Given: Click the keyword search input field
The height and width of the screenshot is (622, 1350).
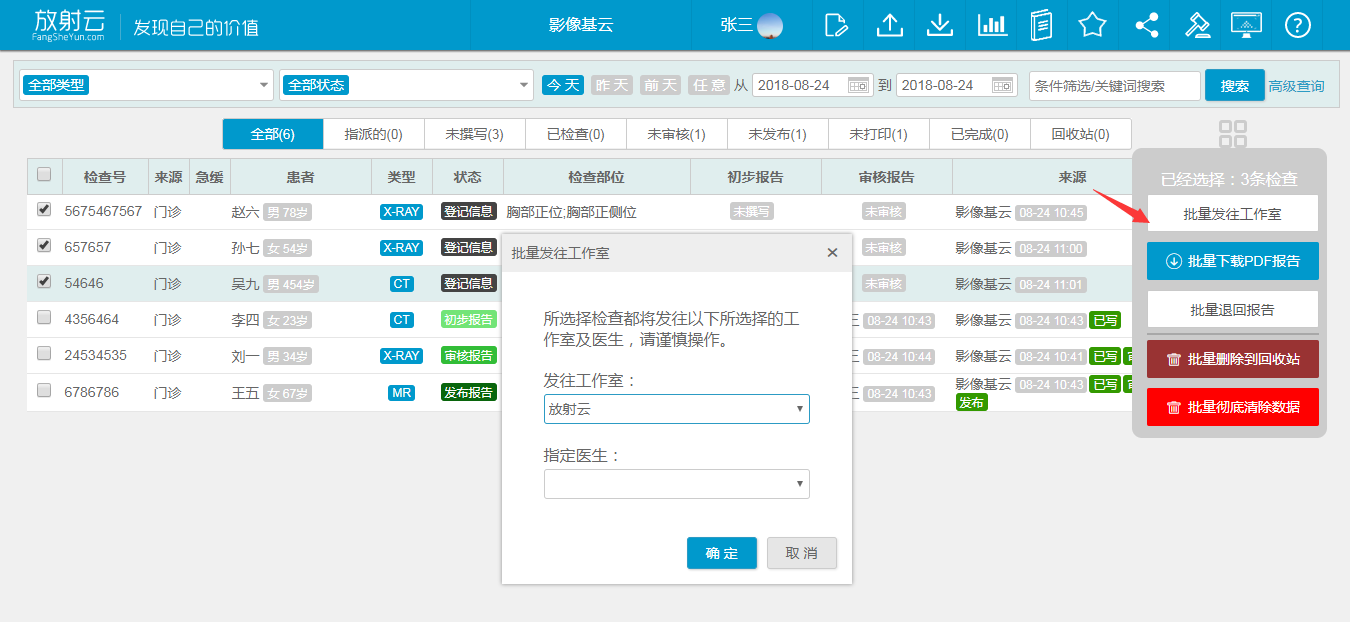Looking at the screenshot, I should pos(1114,86).
